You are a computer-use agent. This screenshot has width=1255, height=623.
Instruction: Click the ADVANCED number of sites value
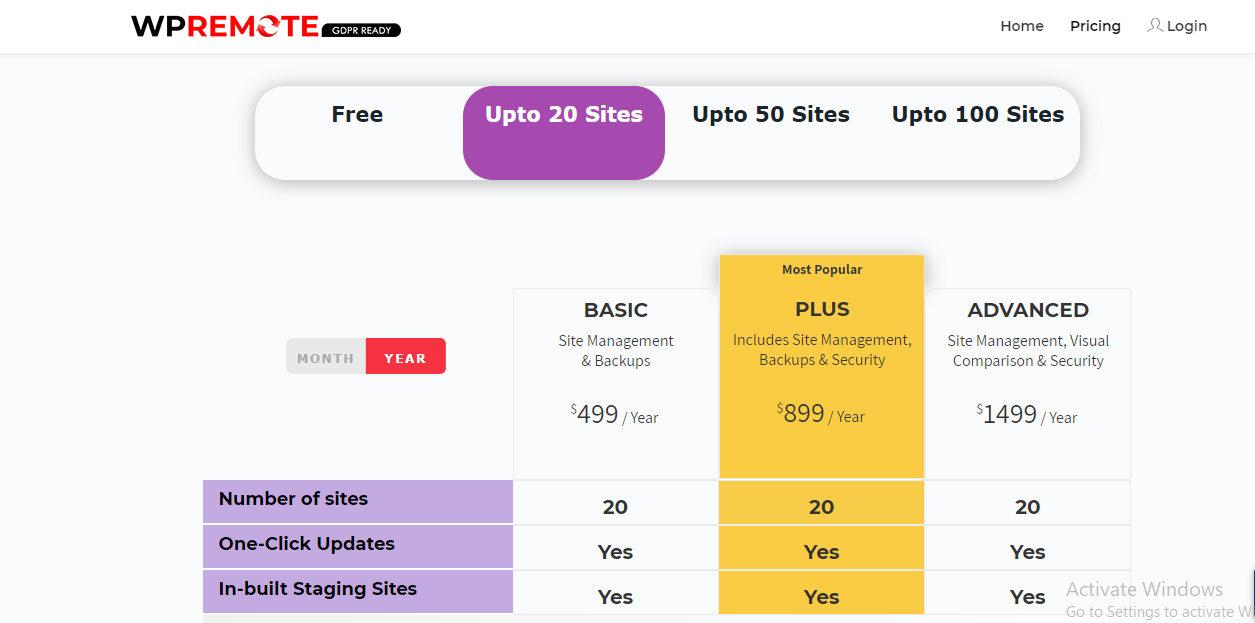pos(1027,507)
